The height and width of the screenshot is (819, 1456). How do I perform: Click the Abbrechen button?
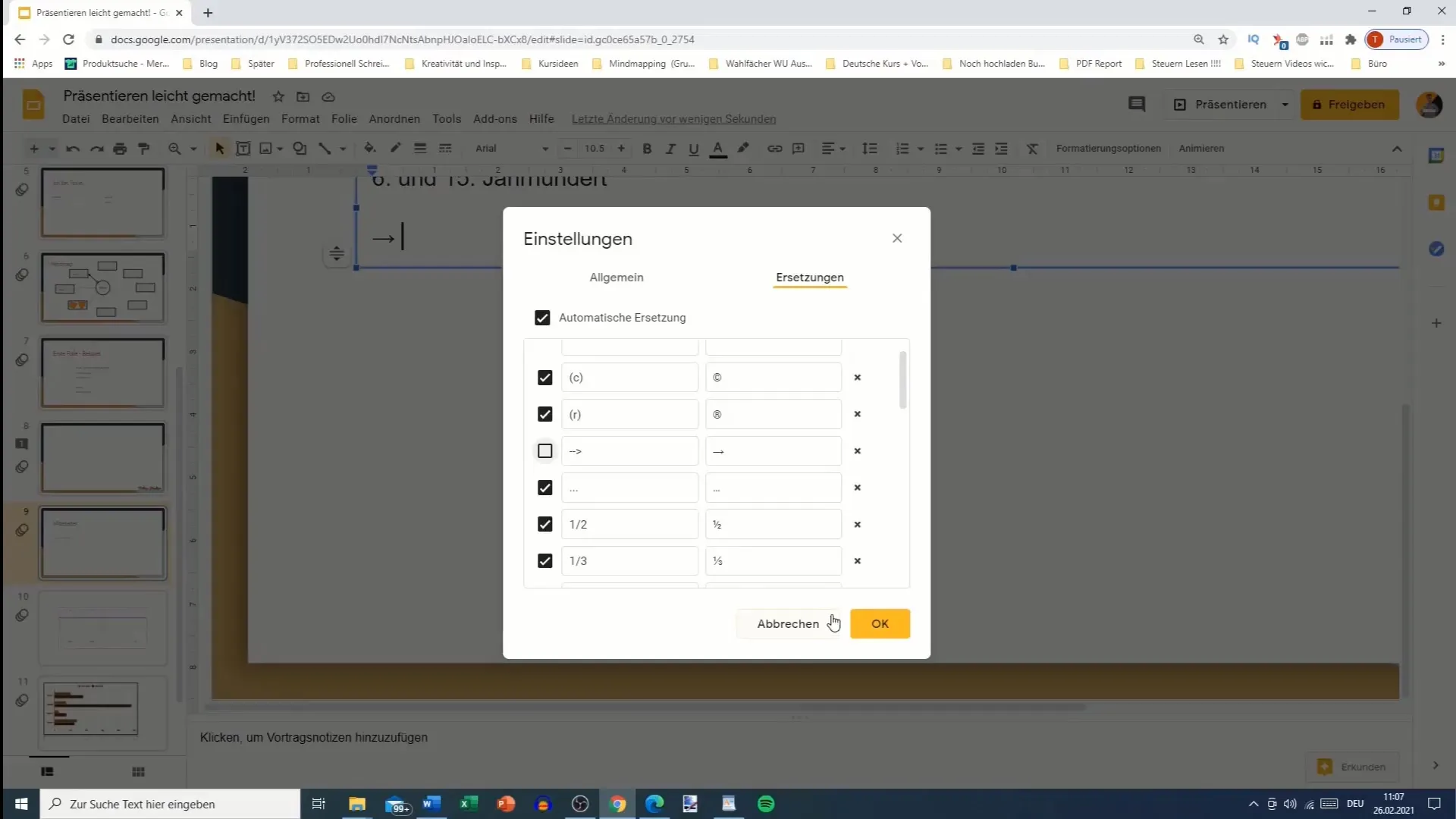point(788,624)
